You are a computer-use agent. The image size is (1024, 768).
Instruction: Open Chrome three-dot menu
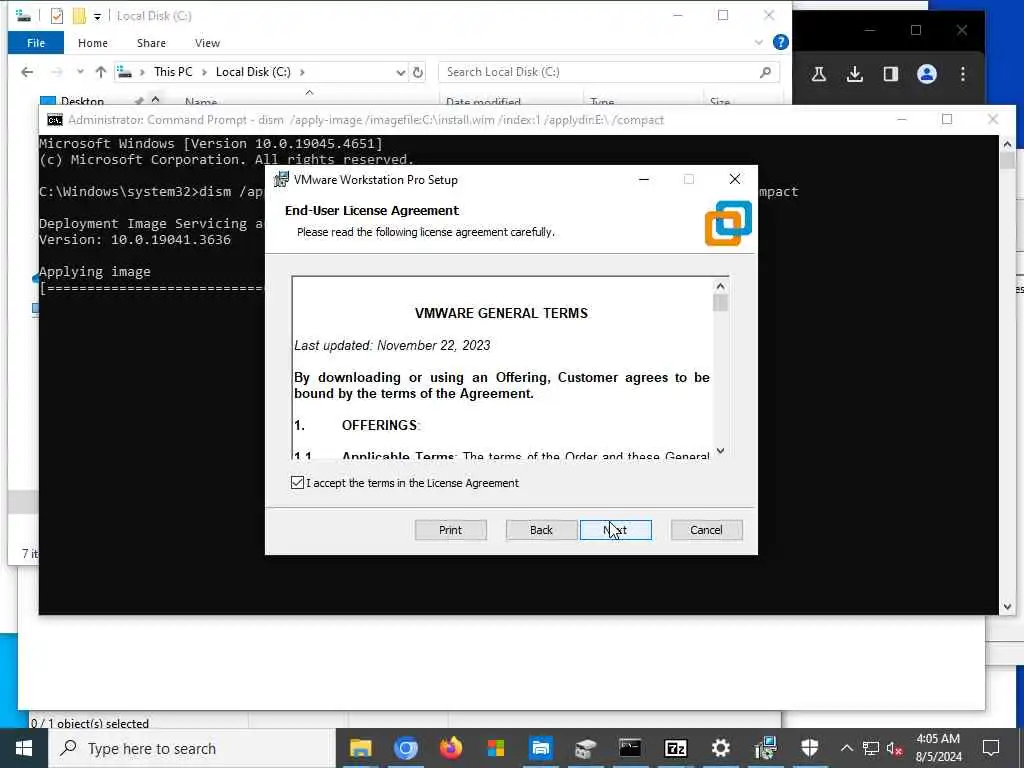(x=963, y=74)
